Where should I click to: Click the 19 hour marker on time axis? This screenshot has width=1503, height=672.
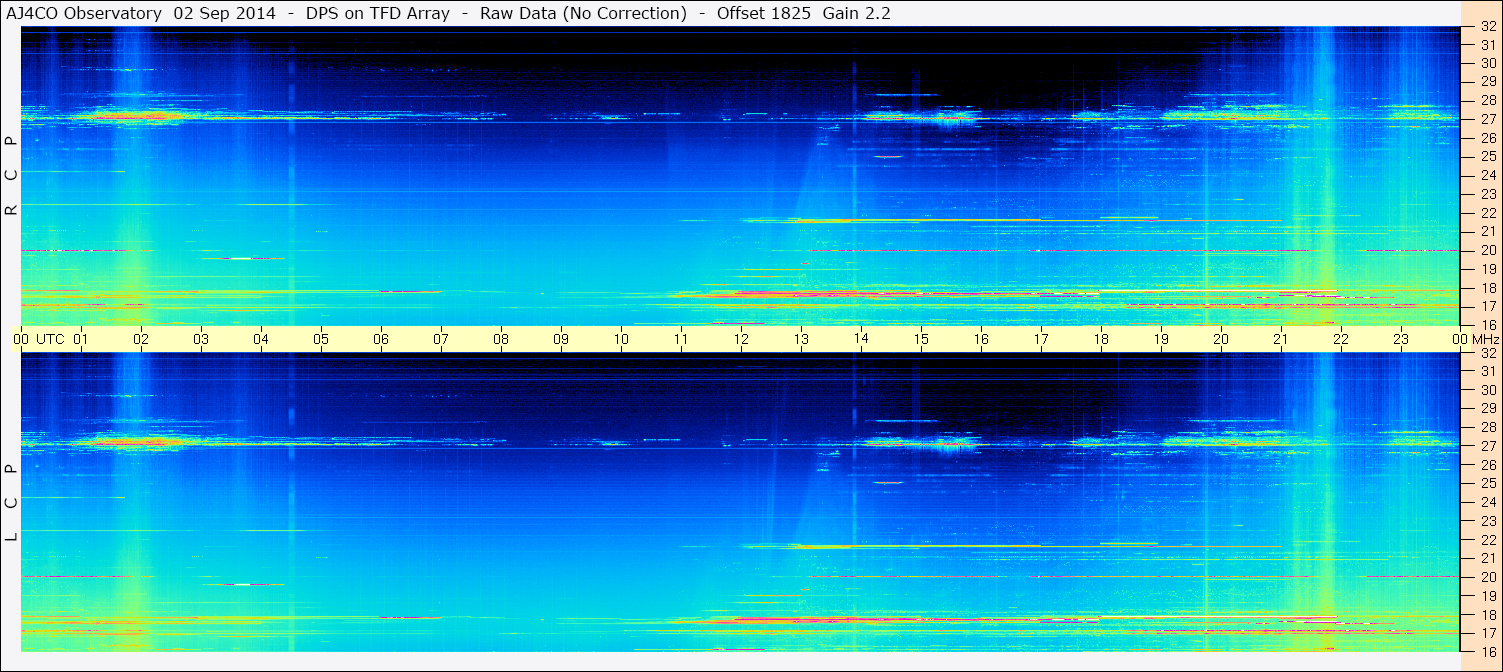(x=1161, y=339)
